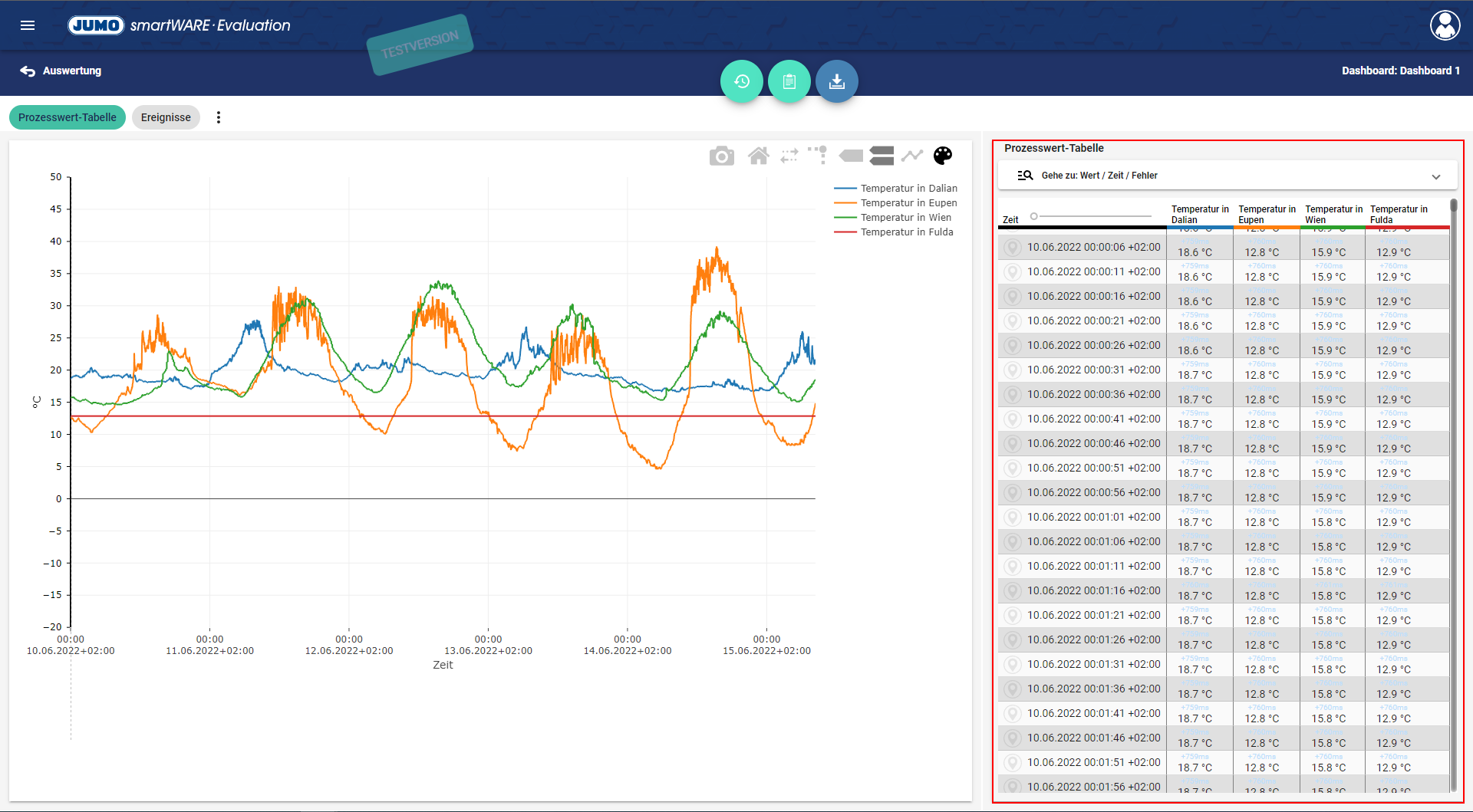This screenshot has height=812, width=1473.
Task: Click the round history clock button
Action: click(x=741, y=81)
